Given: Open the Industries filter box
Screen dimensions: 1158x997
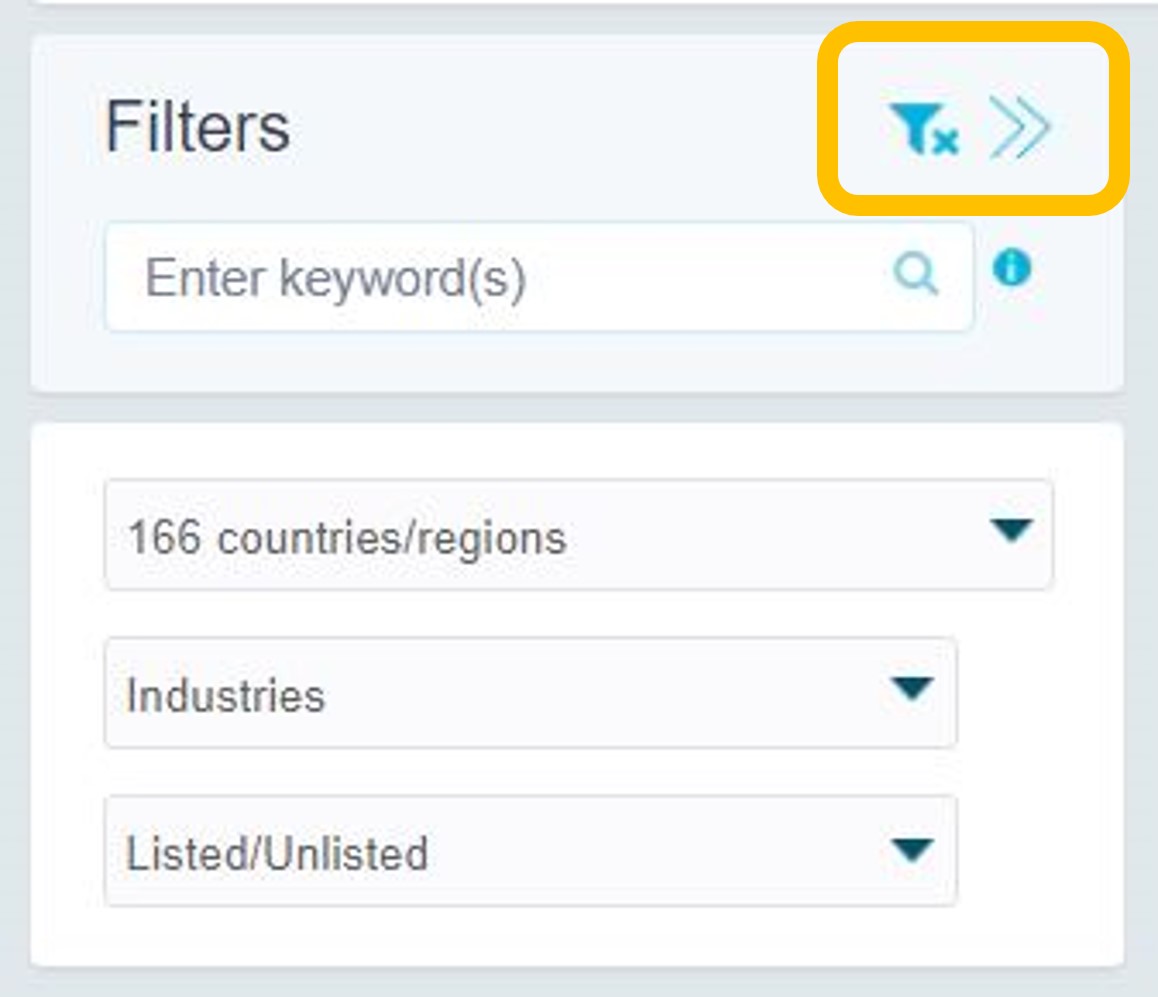Looking at the screenshot, I should click(x=530, y=693).
